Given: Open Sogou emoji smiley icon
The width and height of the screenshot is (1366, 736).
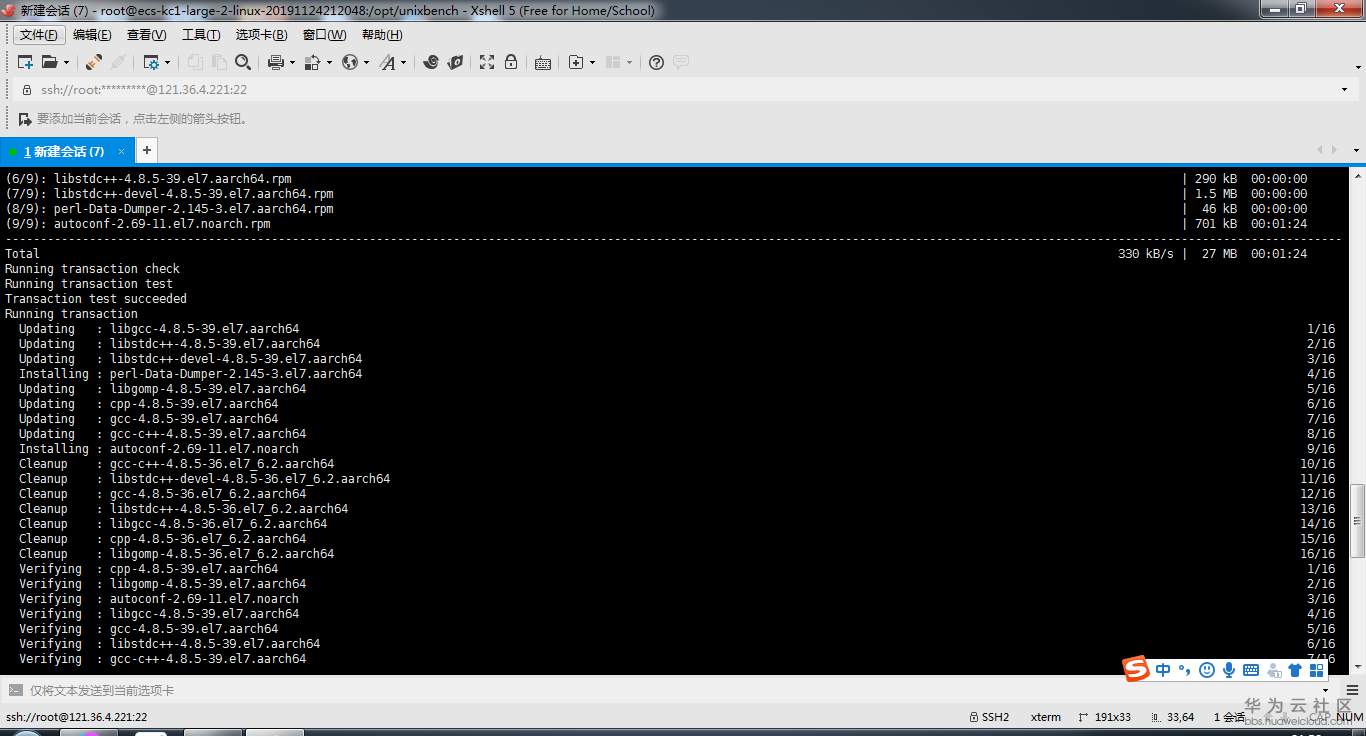Looking at the screenshot, I should (x=1207, y=670).
